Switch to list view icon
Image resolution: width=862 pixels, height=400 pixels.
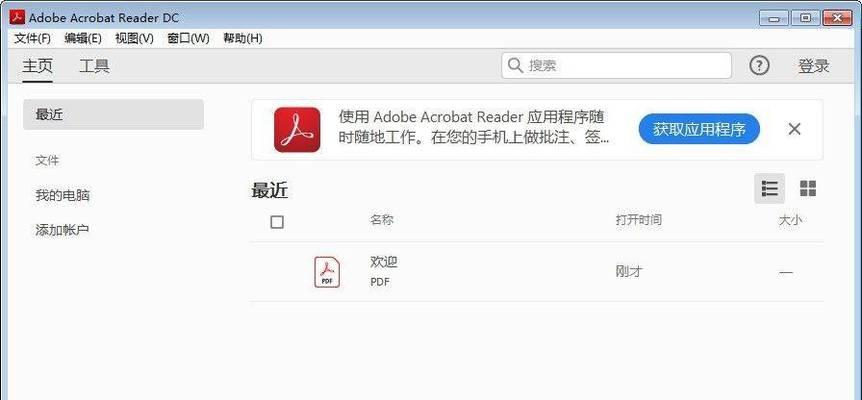pyautogui.click(x=769, y=188)
